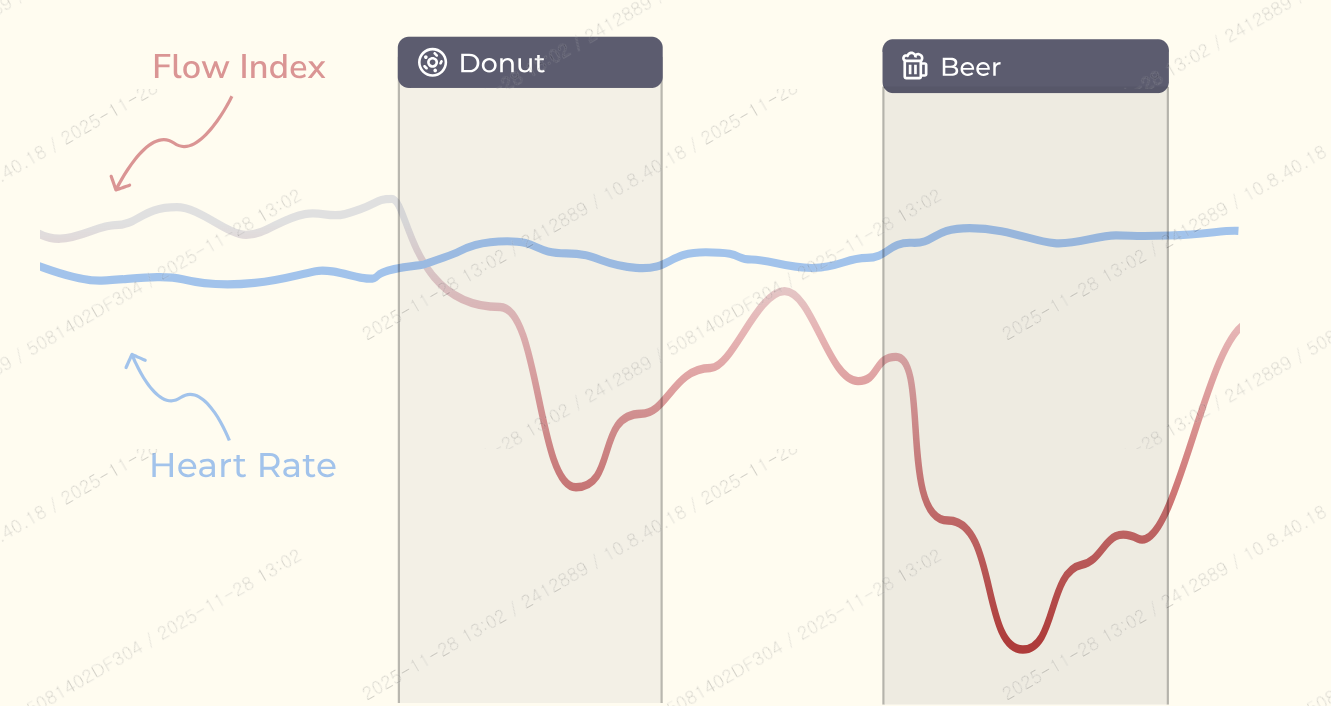
Task: Click the right border of the Donut region
Action: (662, 395)
